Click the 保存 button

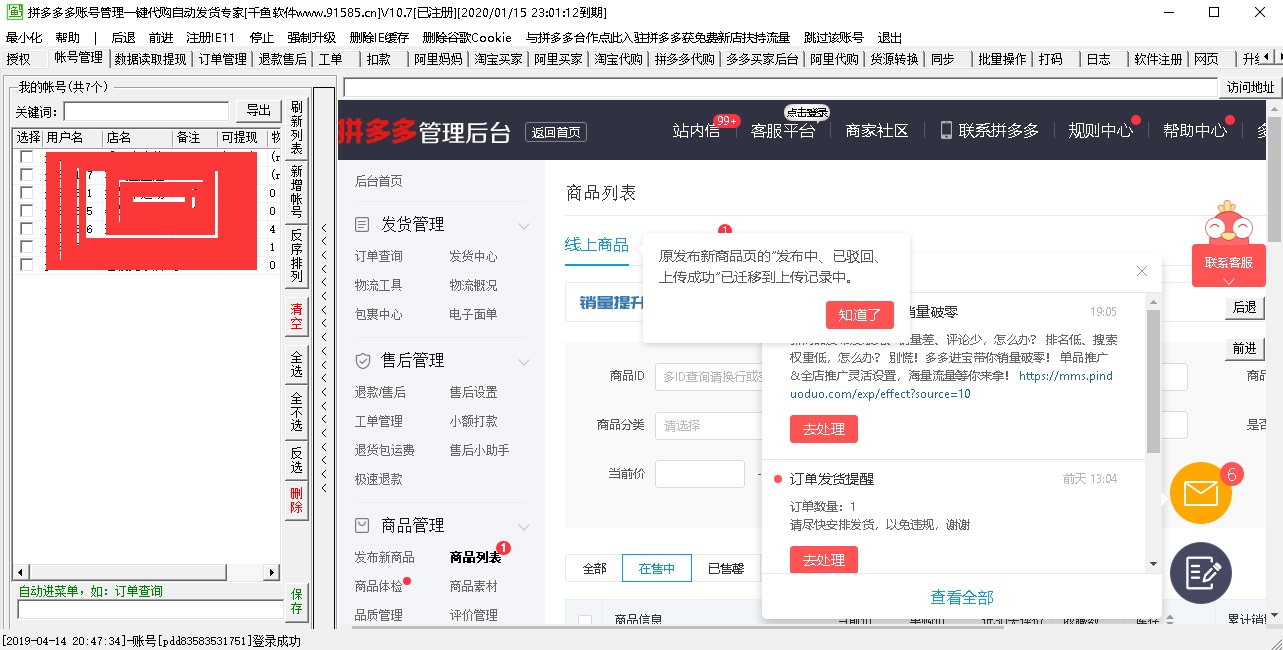pos(296,601)
